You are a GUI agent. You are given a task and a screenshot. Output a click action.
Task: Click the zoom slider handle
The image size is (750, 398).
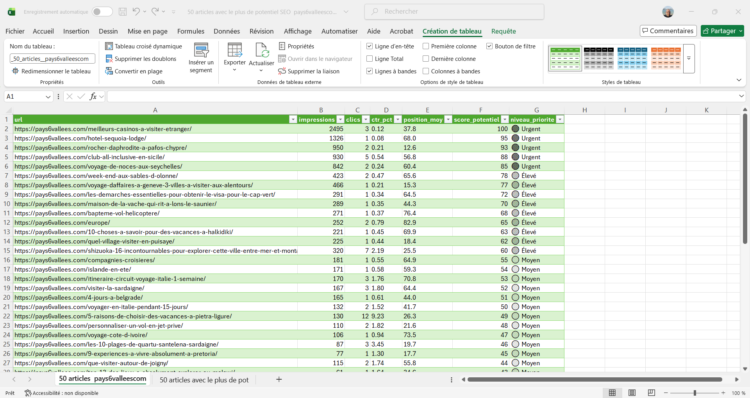point(695,393)
